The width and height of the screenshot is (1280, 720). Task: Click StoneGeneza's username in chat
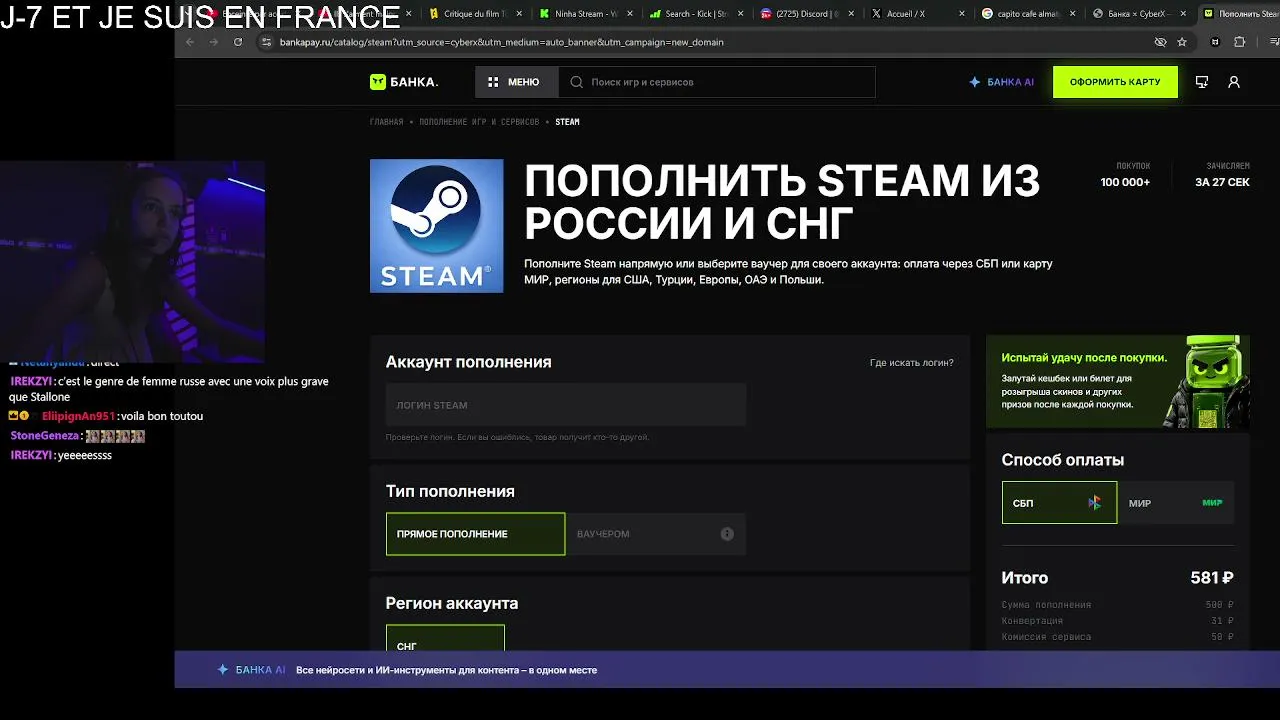coord(45,436)
